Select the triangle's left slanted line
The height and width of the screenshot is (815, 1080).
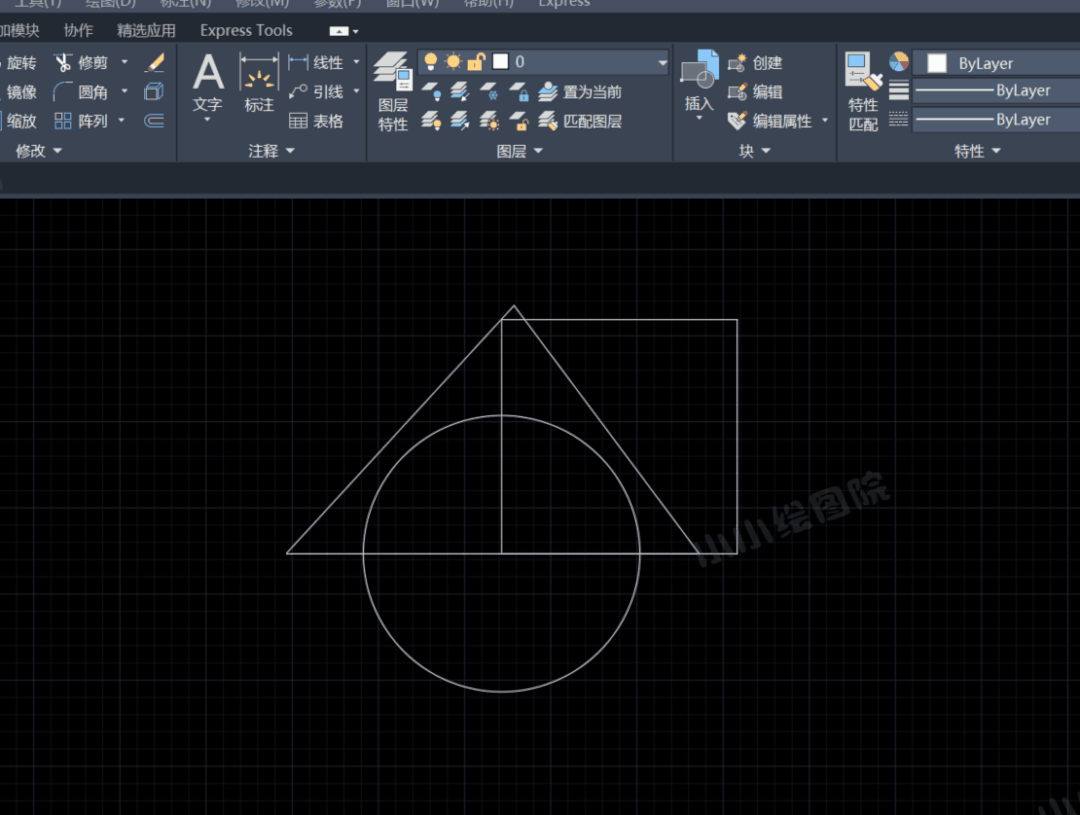pyautogui.click(x=399, y=430)
